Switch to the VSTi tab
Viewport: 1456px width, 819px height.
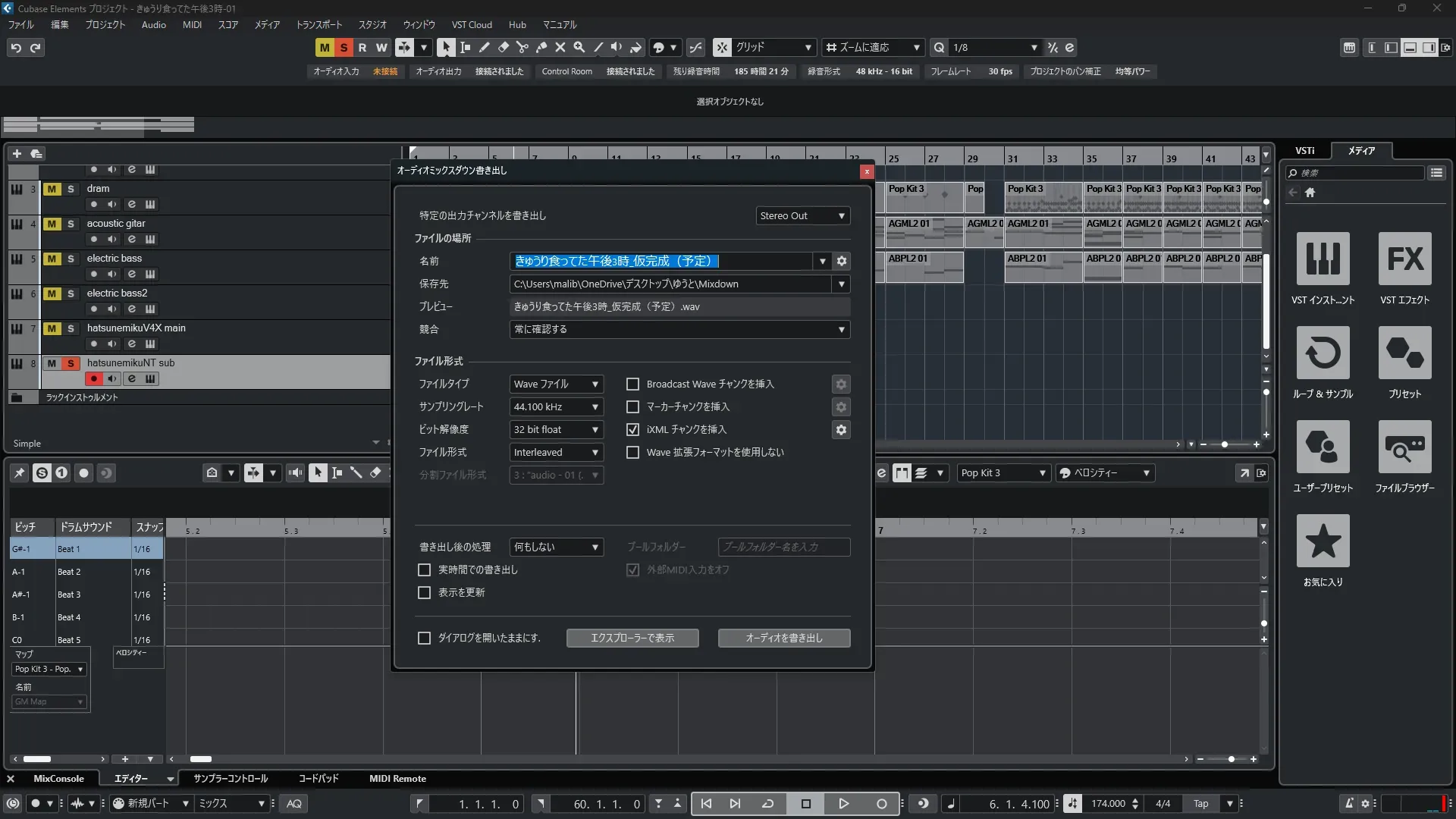point(1304,151)
